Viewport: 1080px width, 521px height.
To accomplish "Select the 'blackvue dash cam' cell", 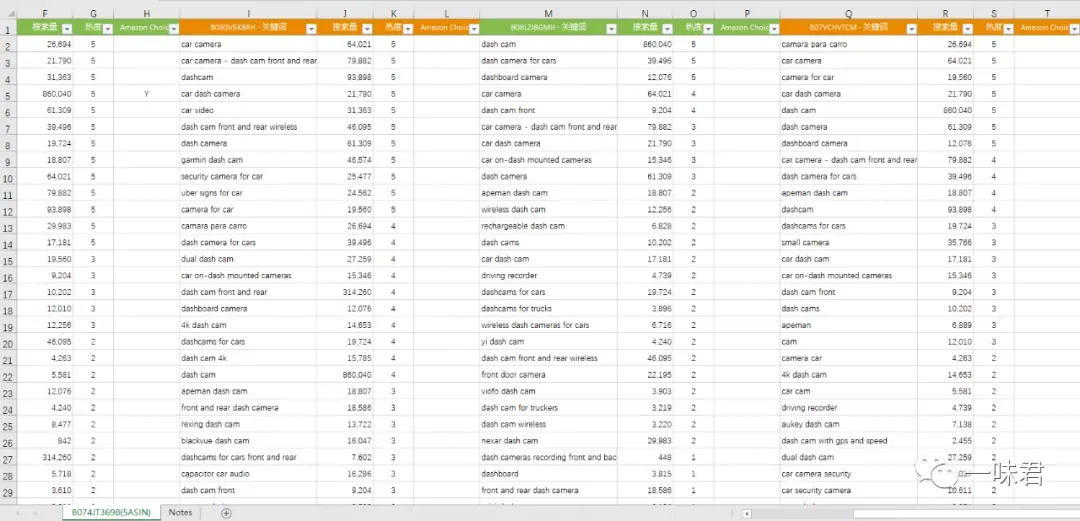I will pos(248,441).
